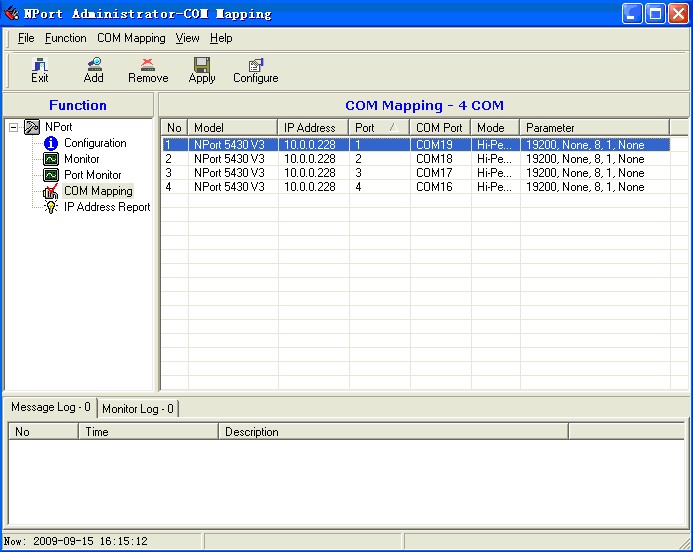Maximize the NPort Administrator window
Viewport: 693px width, 552px height.
pyautogui.click(x=655, y=13)
